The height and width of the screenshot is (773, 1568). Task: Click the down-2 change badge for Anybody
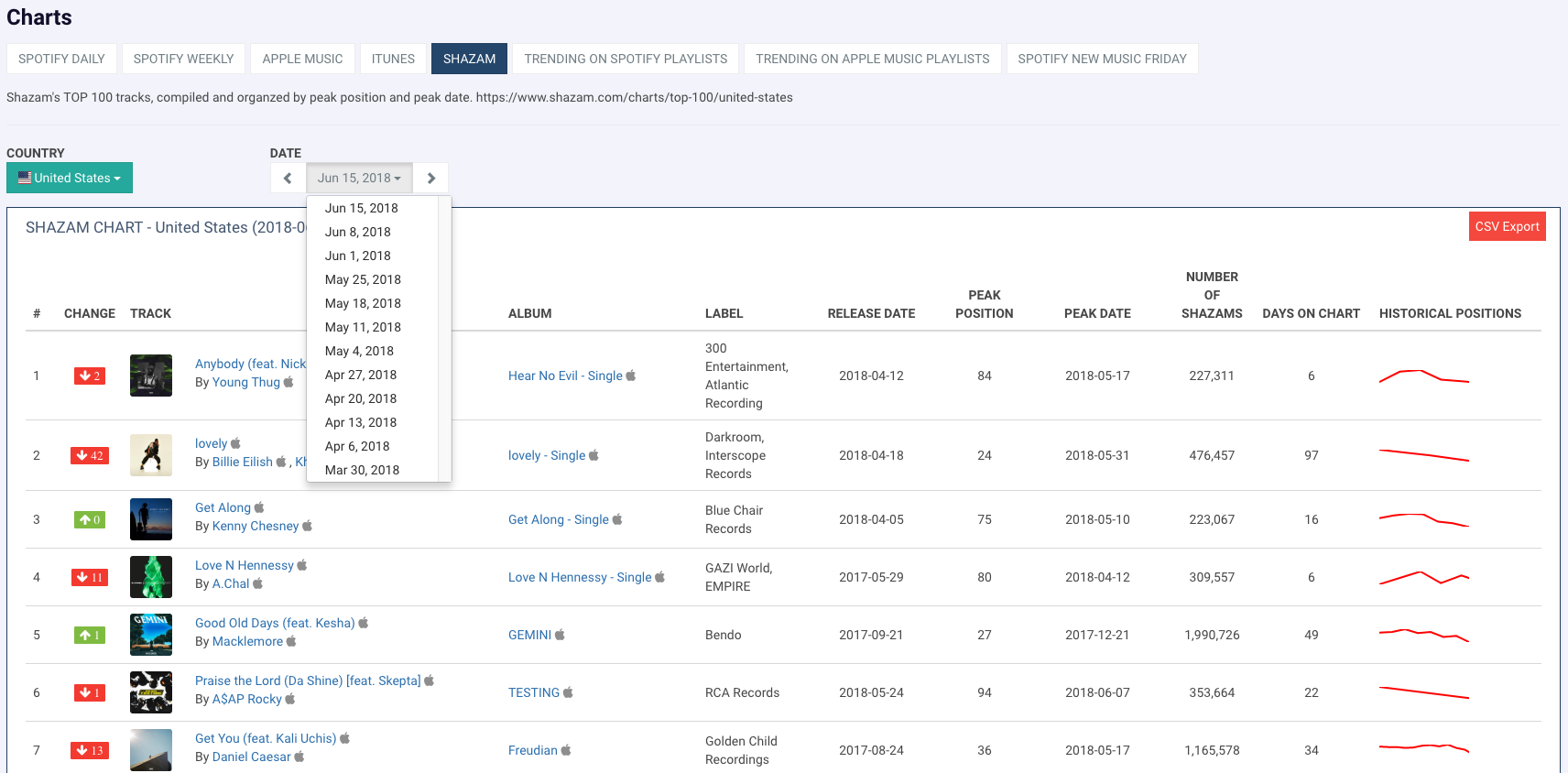[90, 376]
